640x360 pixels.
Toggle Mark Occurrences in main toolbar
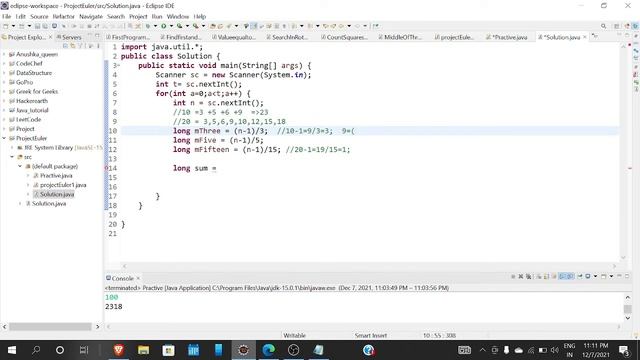tap(254, 26)
